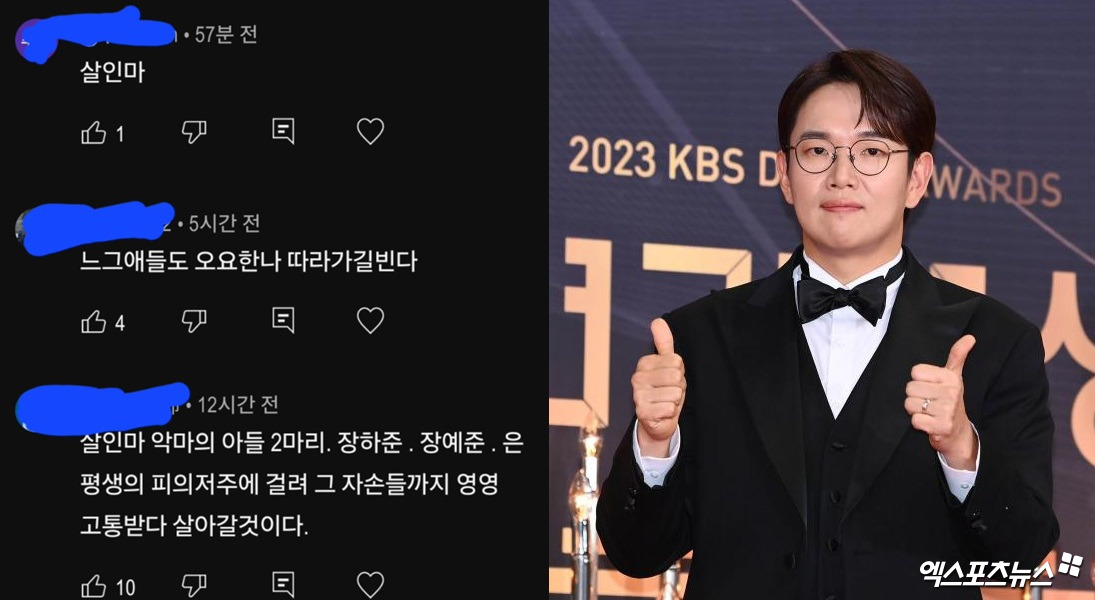Open reply box for 5시간 전 comment

click(283, 321)
